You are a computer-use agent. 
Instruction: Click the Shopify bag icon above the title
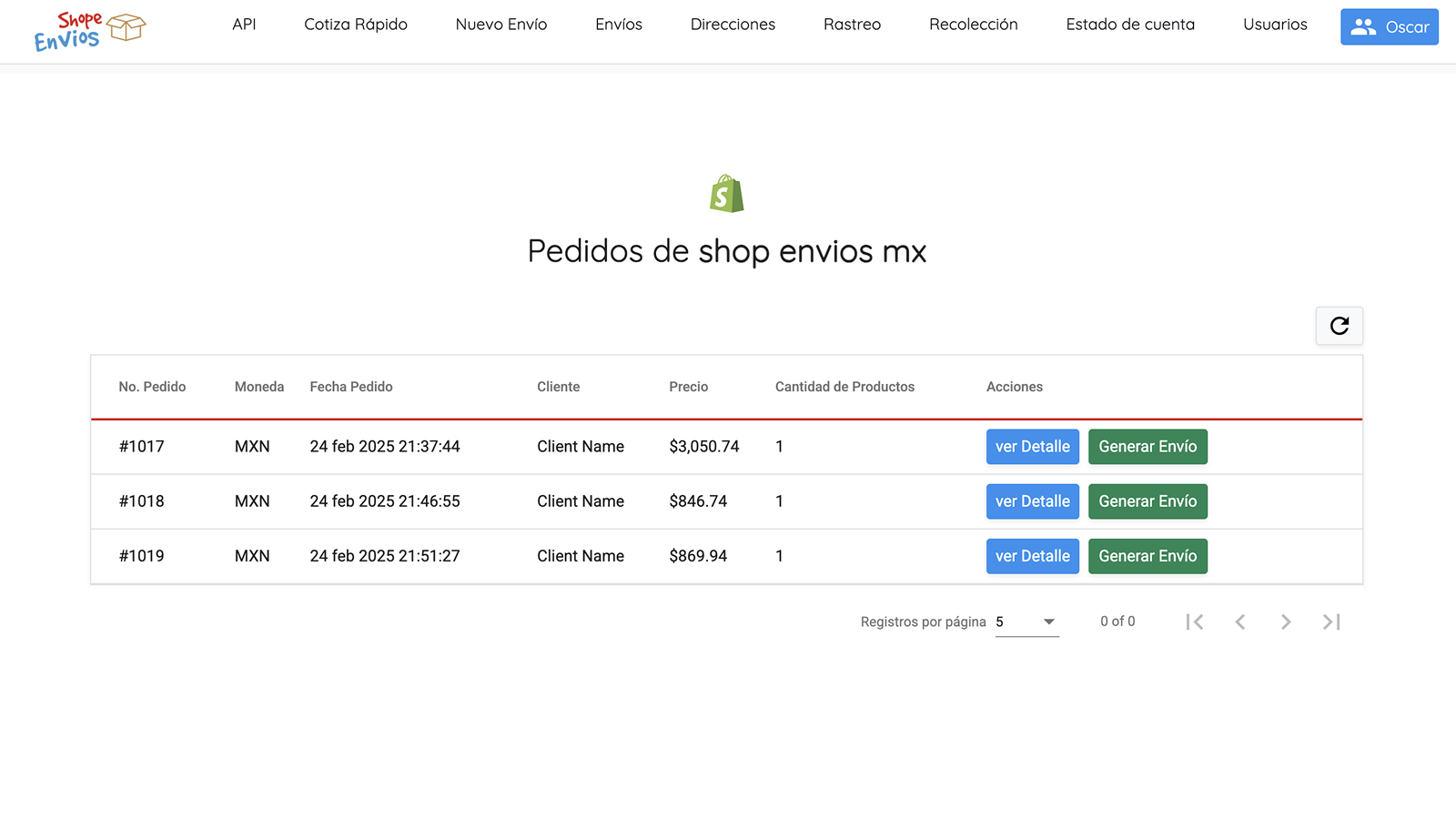725,192
